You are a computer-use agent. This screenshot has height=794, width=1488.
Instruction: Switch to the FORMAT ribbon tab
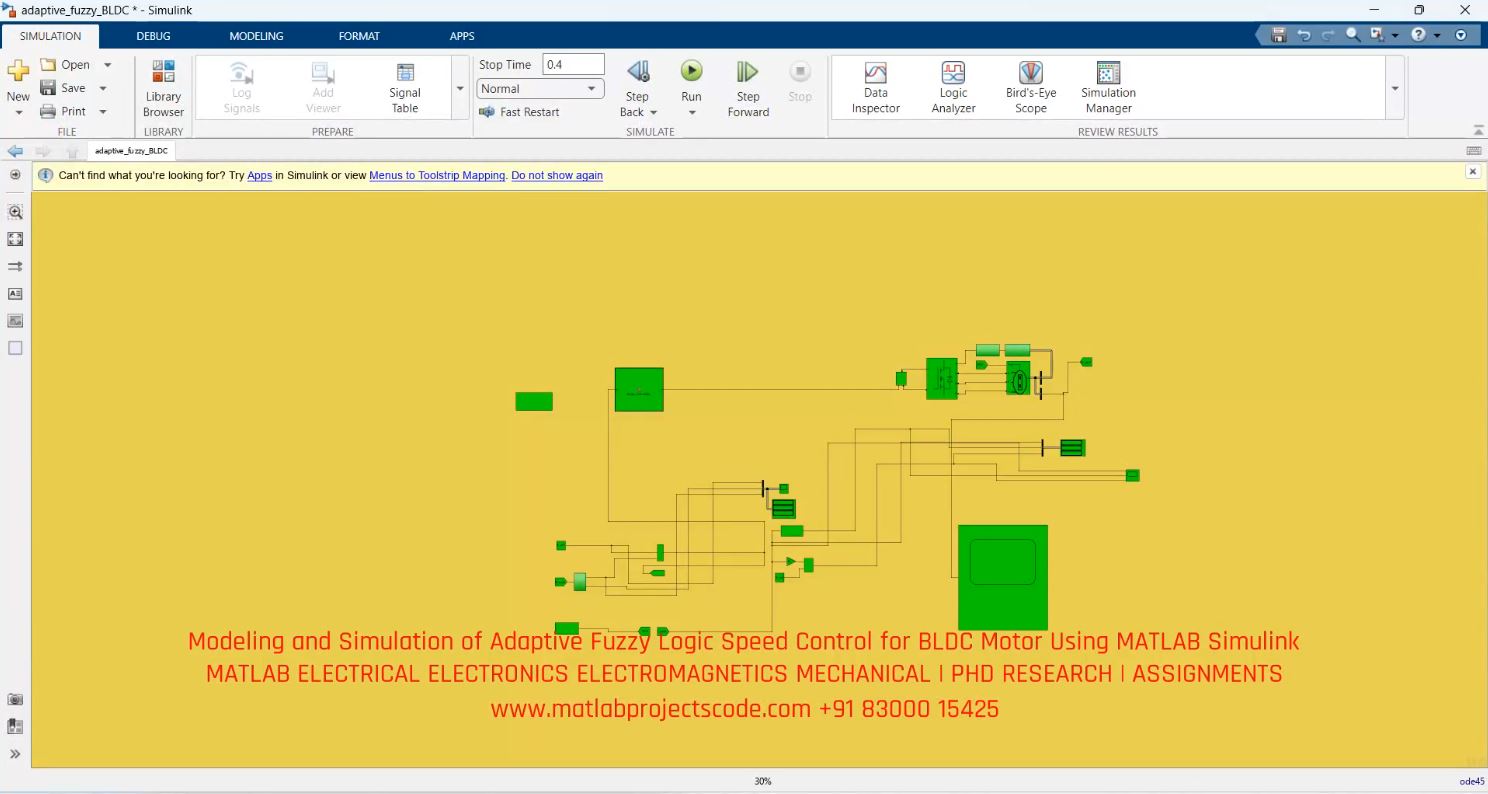click(359, 36)
